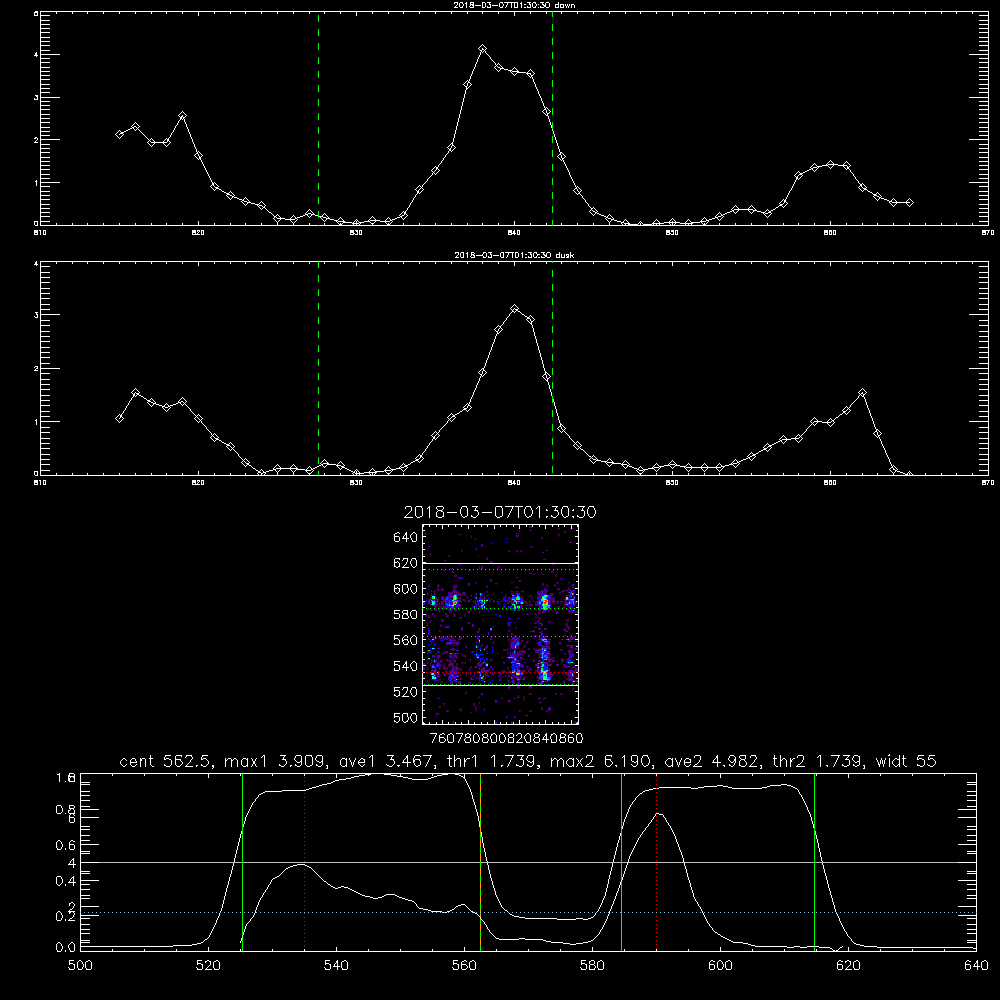This screenshot has width=1000, height=1000.
Task: Click the dusk plot y-axis label 3
Action: [36, 315]
